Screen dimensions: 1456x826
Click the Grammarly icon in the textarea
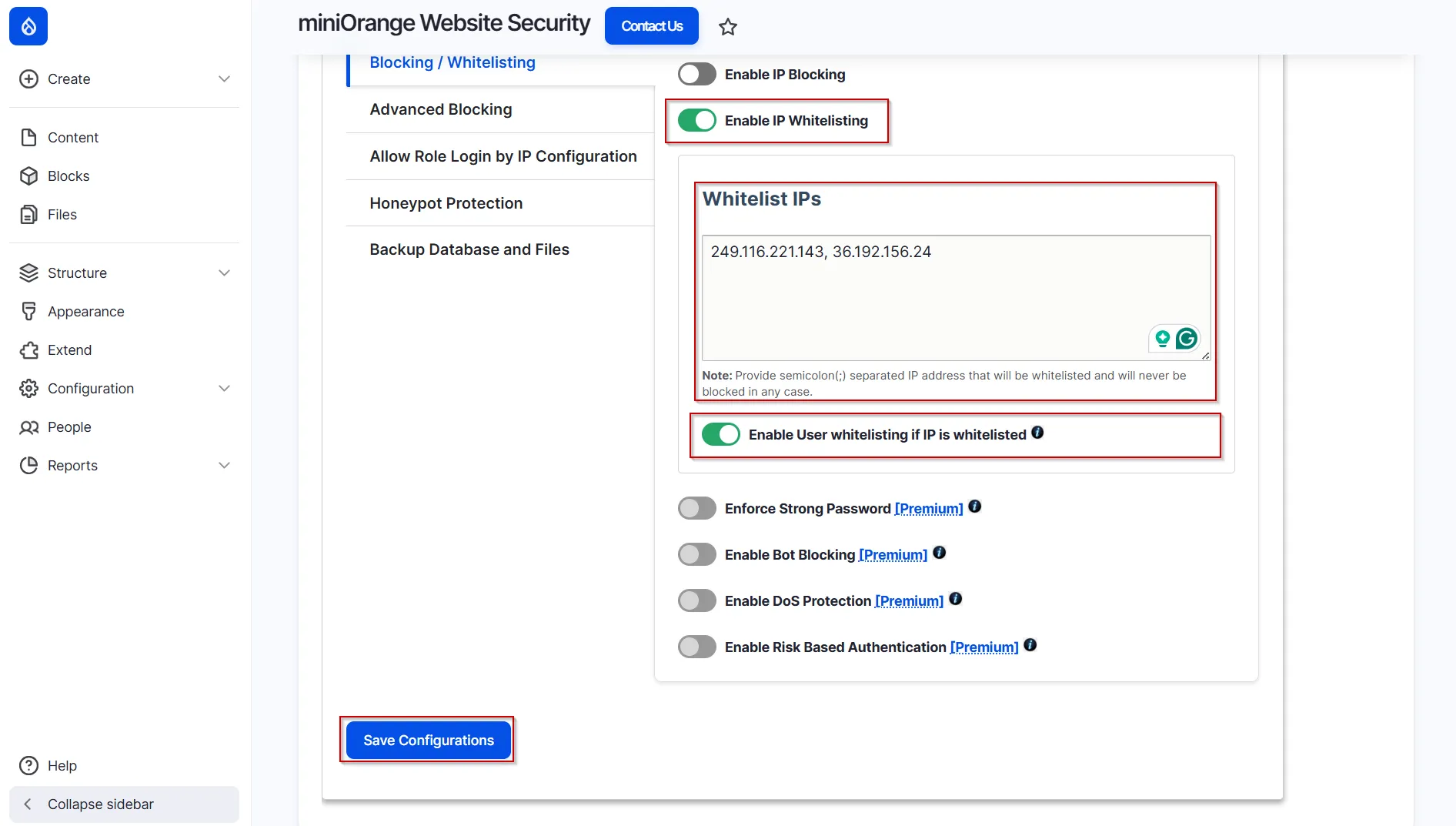(1187, 339)
